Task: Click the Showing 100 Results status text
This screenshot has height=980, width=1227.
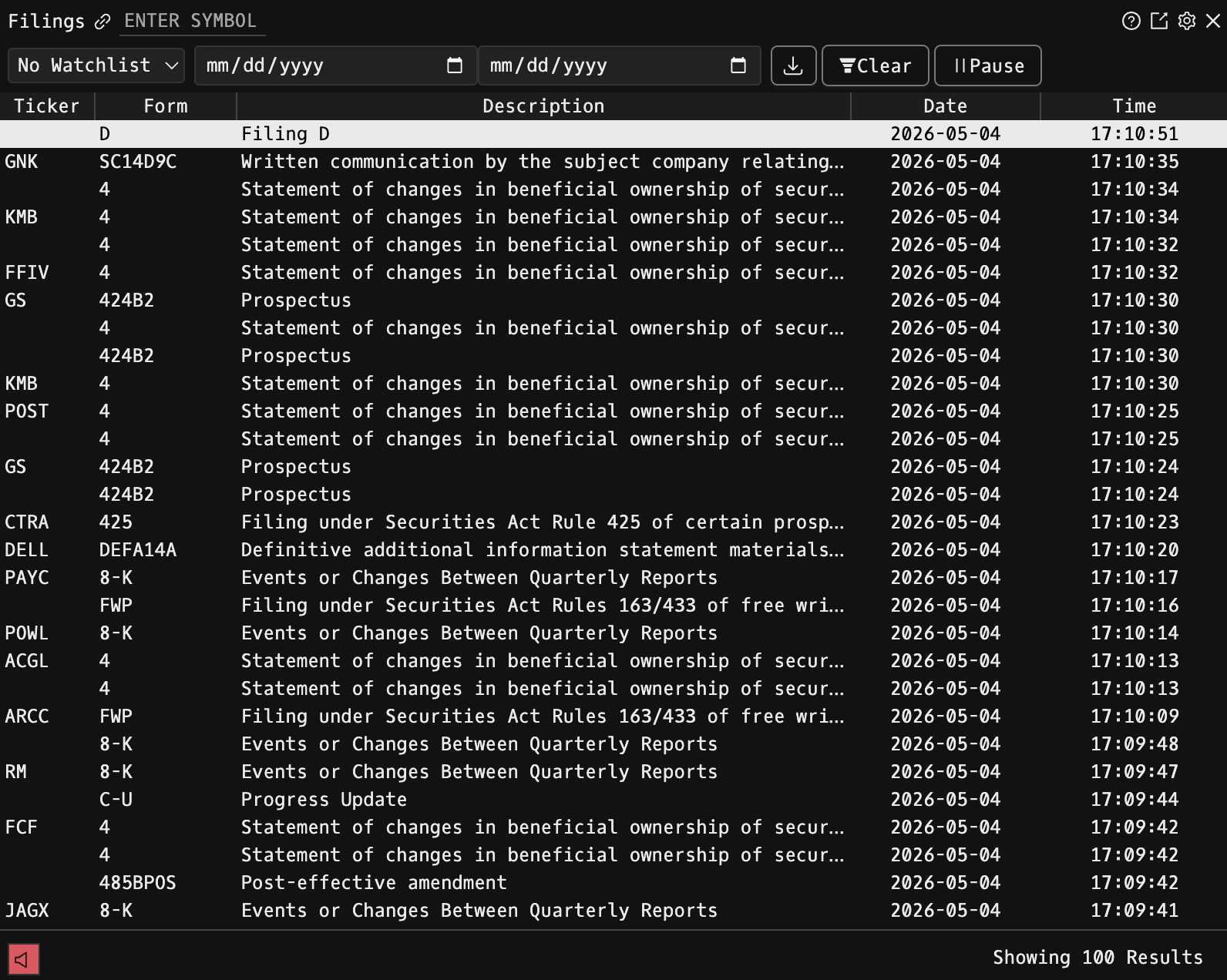Action: point(1098,958)
